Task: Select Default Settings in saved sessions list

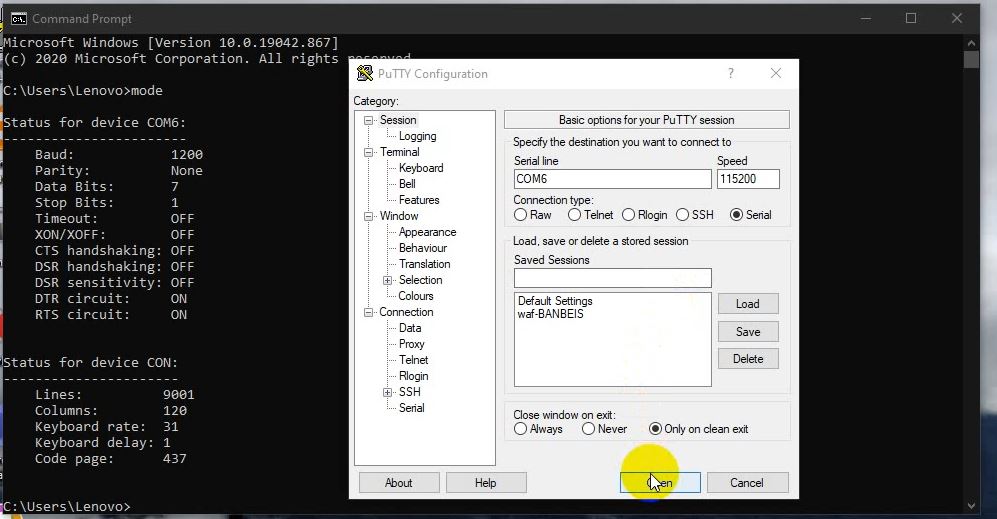Action: pos(554,301)
